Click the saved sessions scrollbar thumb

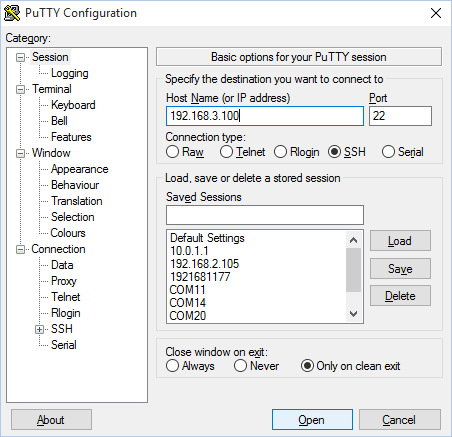(x=353, y=270)
